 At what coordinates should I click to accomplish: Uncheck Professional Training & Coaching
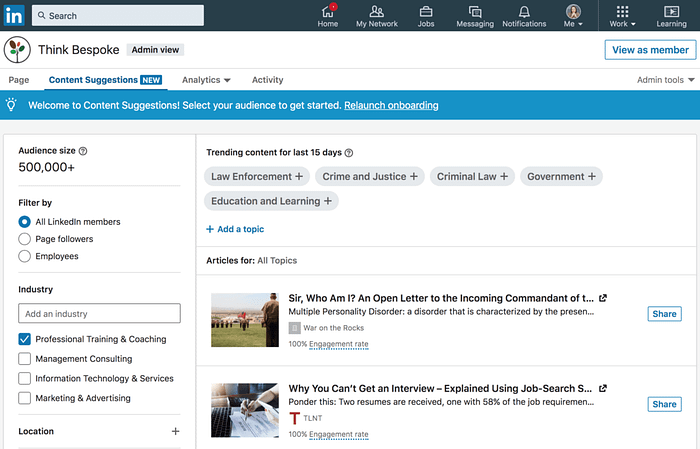tap(25, 339)
